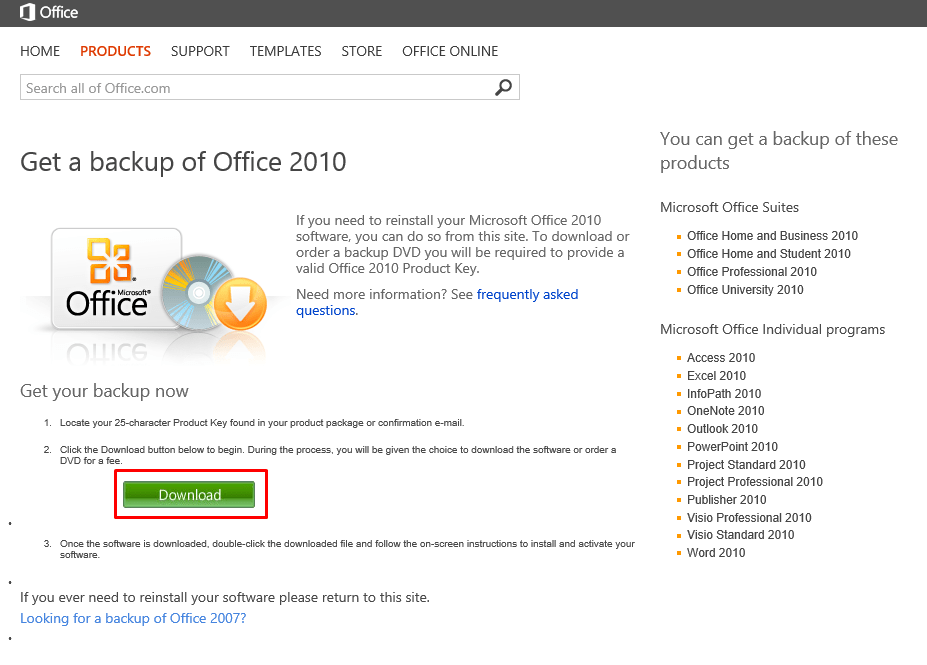Click step 3 Once the software is downloaded
This screenshot has height=665, width=927.
pos(347,549)
